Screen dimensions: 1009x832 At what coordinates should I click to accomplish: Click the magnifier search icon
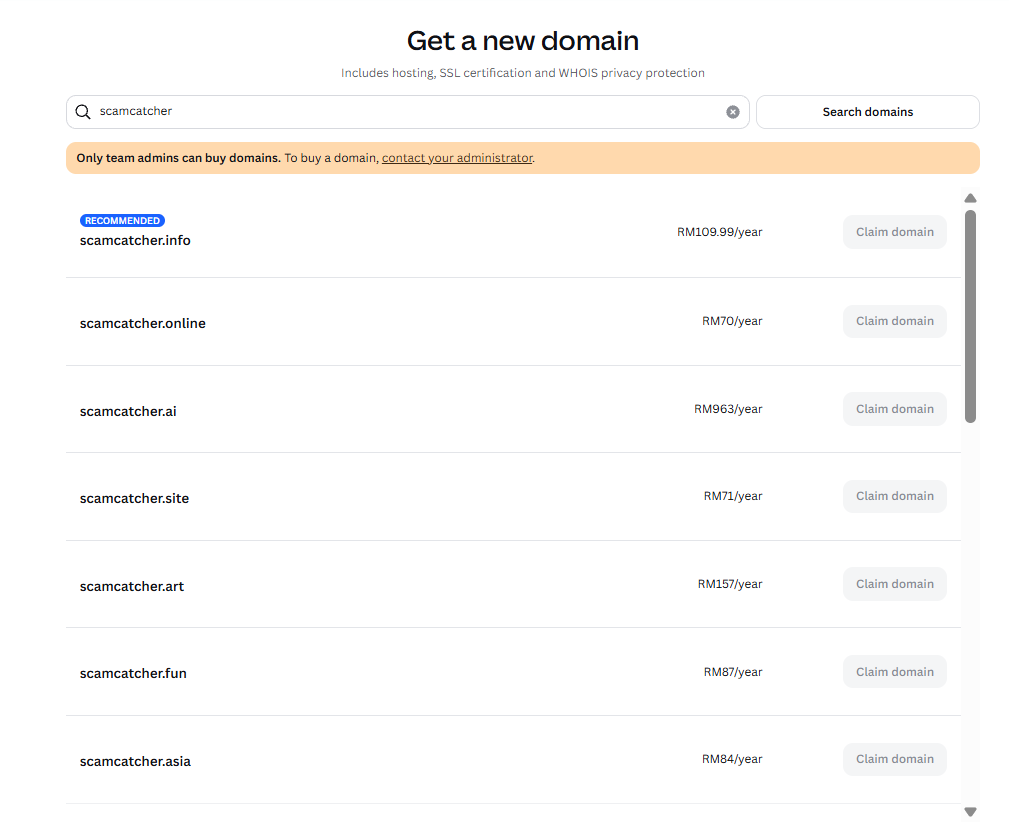coord(83,112)
